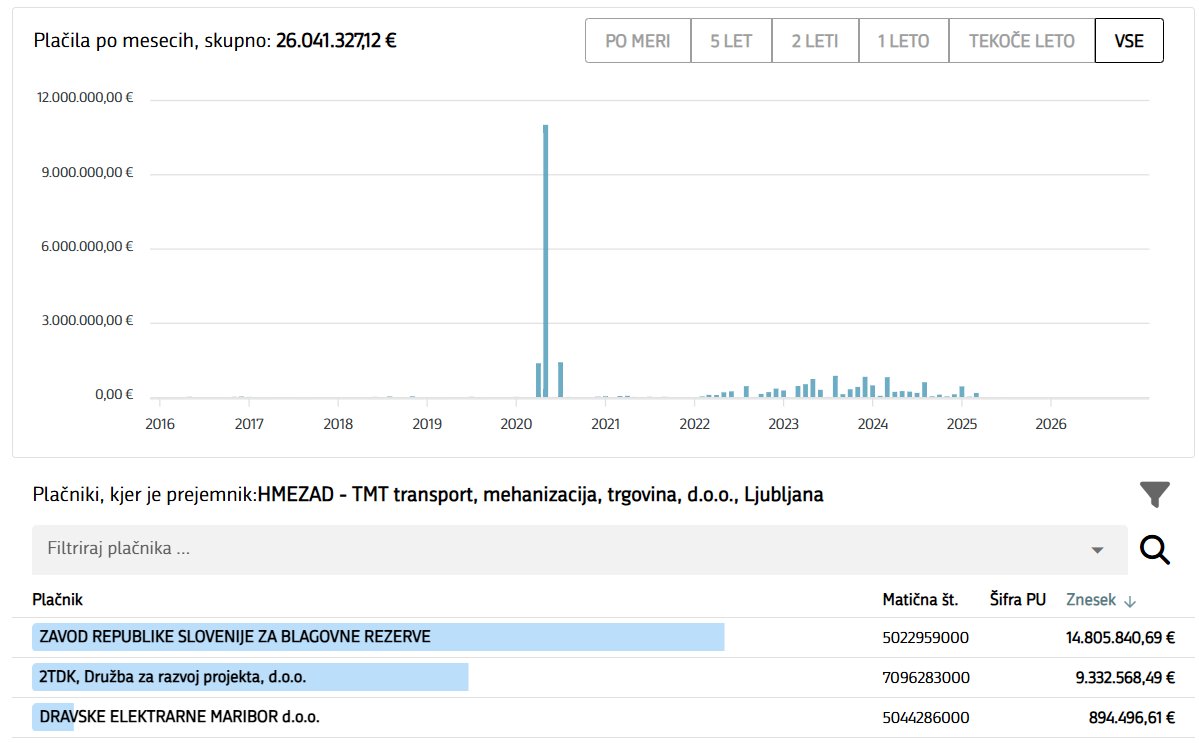Click the 12.000.000,00 € axis label
This screenshot has height=743, width=1199.
(85, 97)
